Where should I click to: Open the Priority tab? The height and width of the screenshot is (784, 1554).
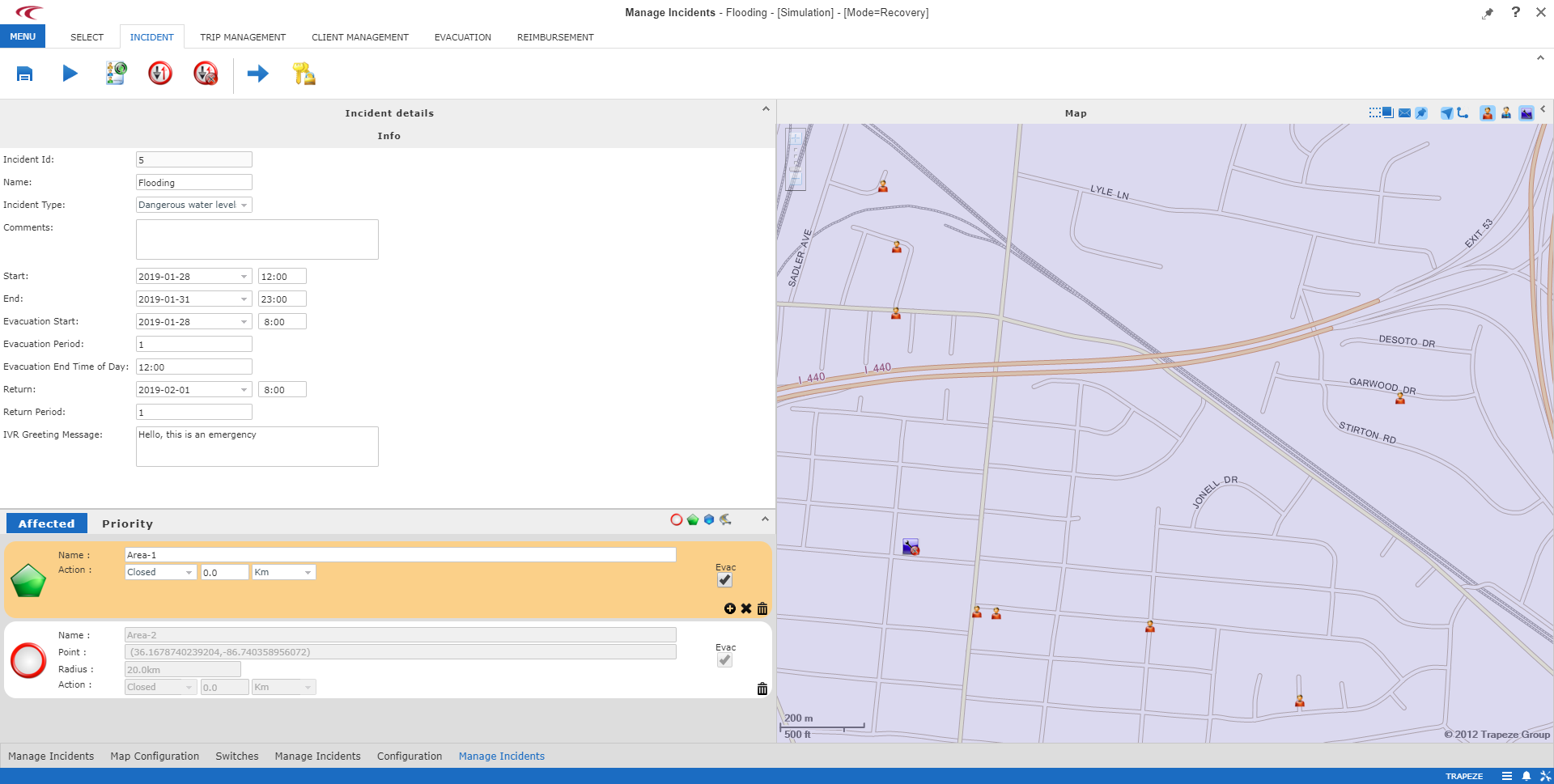pos(127,523)
